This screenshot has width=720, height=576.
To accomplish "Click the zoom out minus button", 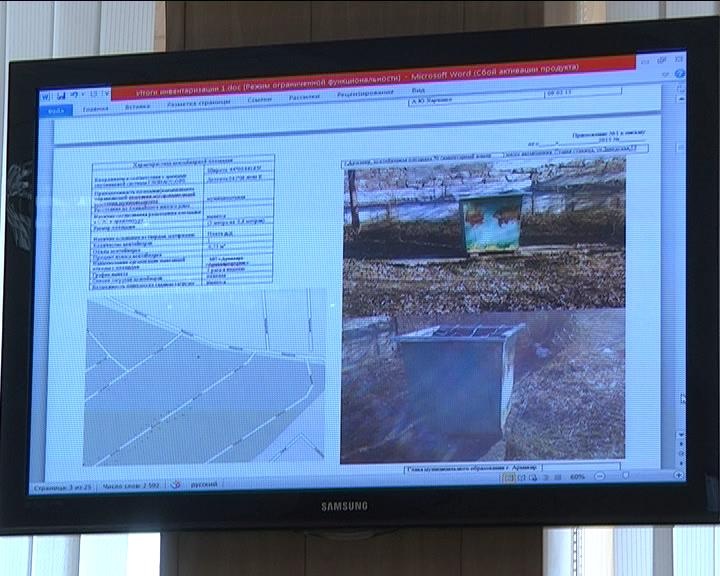I will (x=599, y=476).
